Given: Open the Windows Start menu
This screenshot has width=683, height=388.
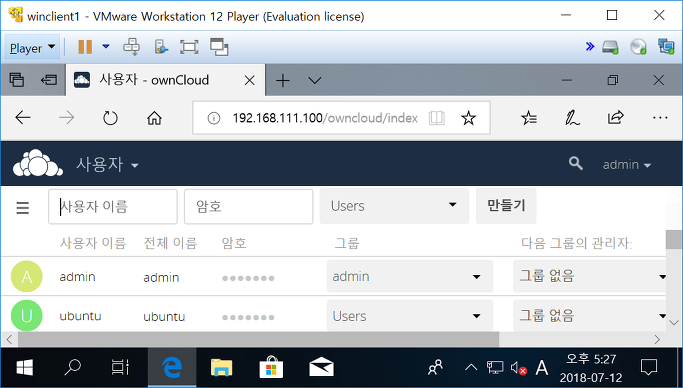Looking at the screenshot, I should pyautogui.click(x=24, y=368).
